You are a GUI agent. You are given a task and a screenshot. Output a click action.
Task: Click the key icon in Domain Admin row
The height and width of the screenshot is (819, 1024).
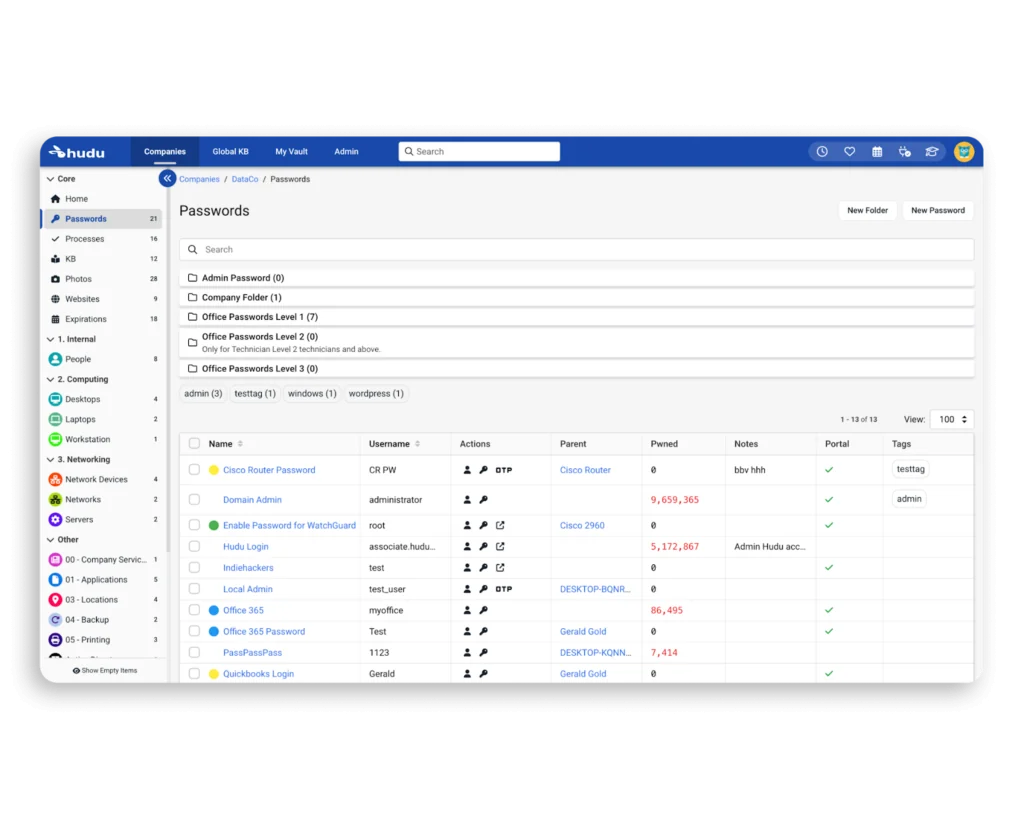tap(483, 500)
